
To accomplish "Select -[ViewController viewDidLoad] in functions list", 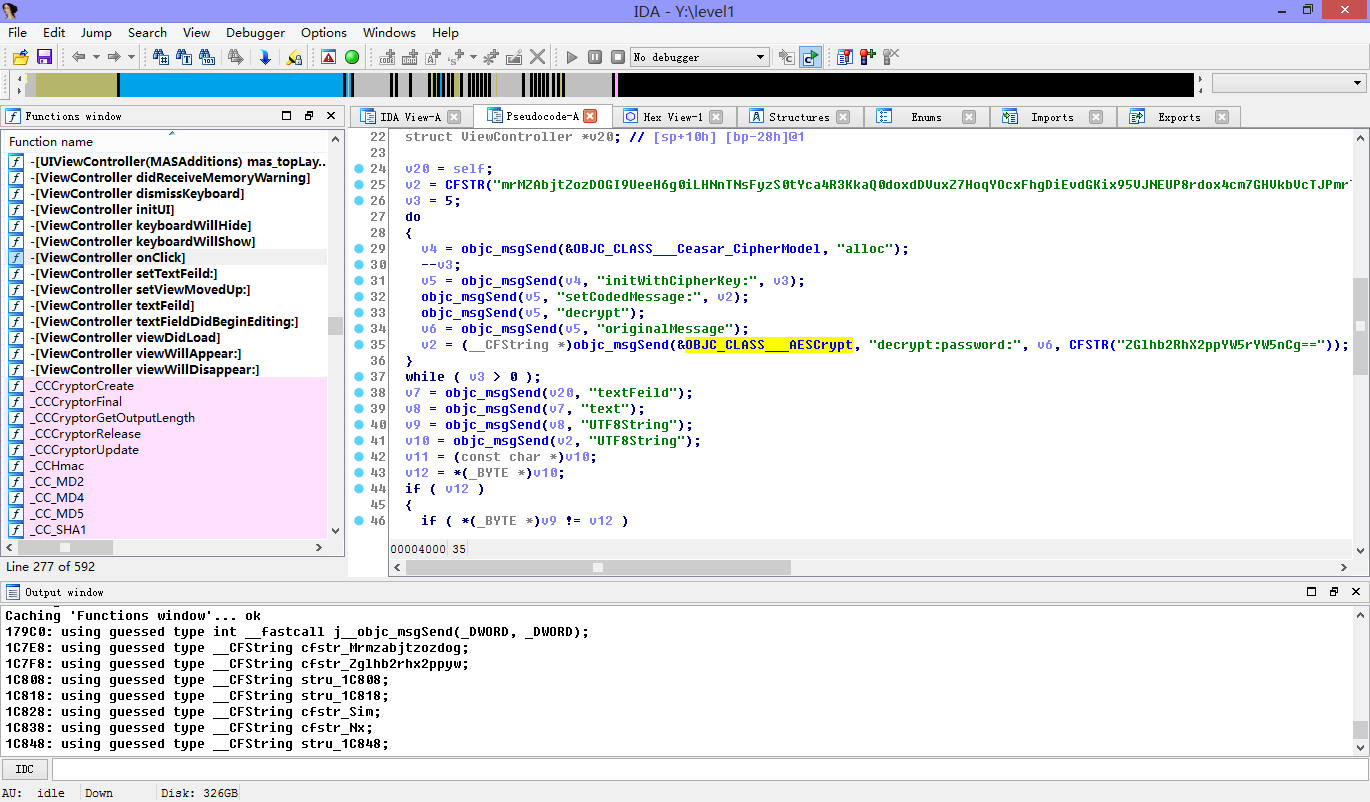I will (x=127, y=338).
